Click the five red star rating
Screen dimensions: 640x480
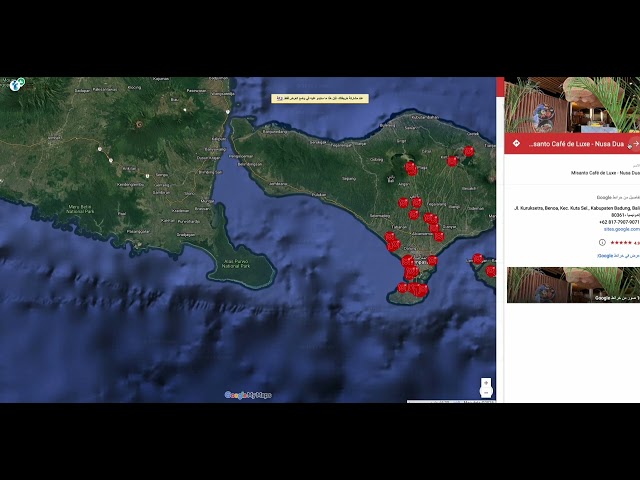tap(621, 242)
